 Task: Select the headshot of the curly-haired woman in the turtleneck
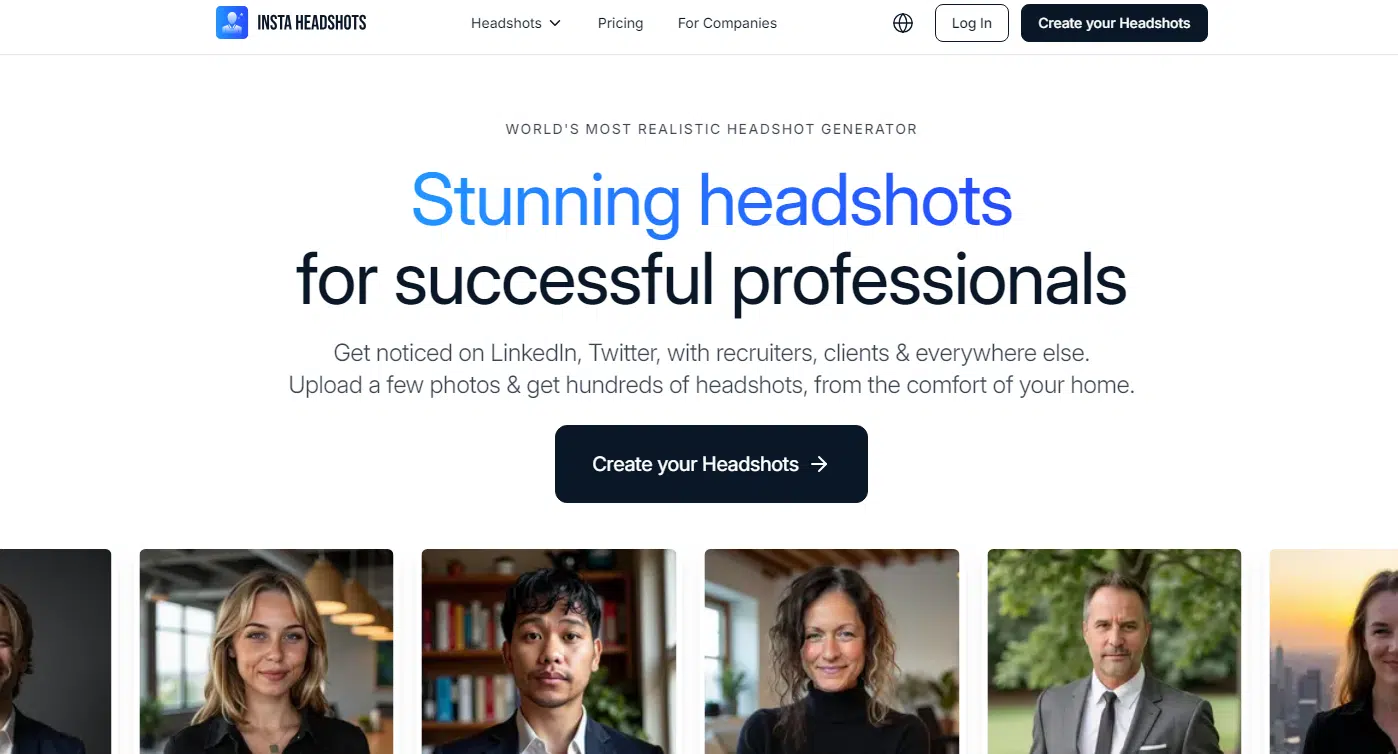click(832, 651)
